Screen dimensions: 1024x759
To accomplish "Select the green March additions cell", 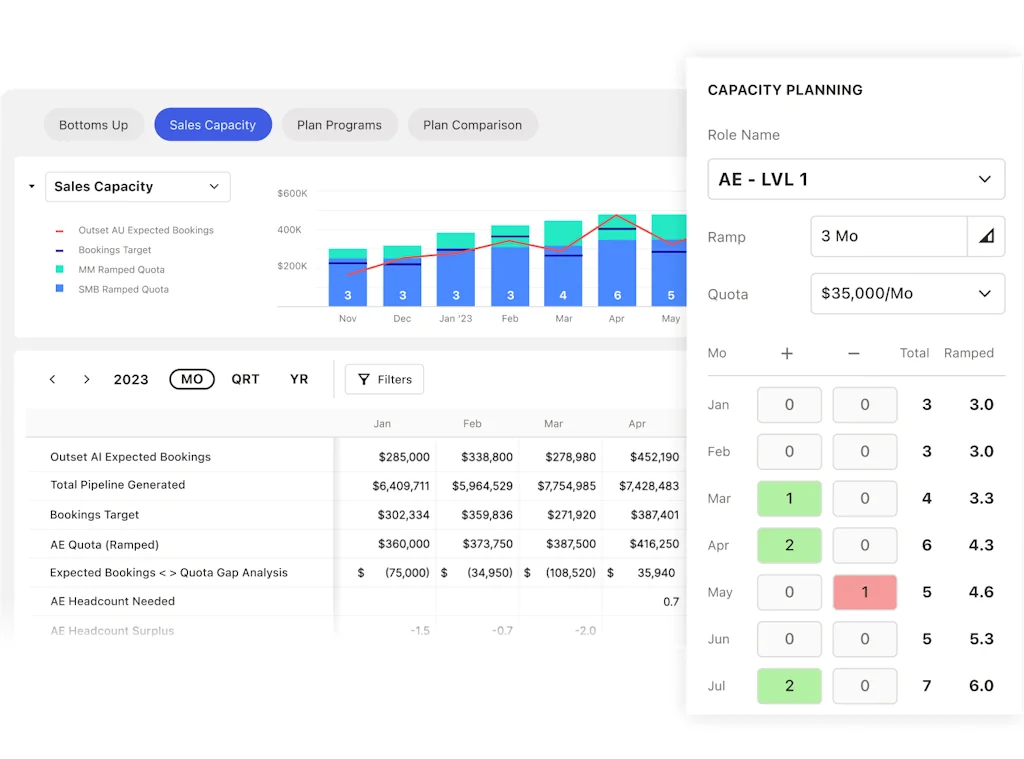I will click(x=789, y=498).
